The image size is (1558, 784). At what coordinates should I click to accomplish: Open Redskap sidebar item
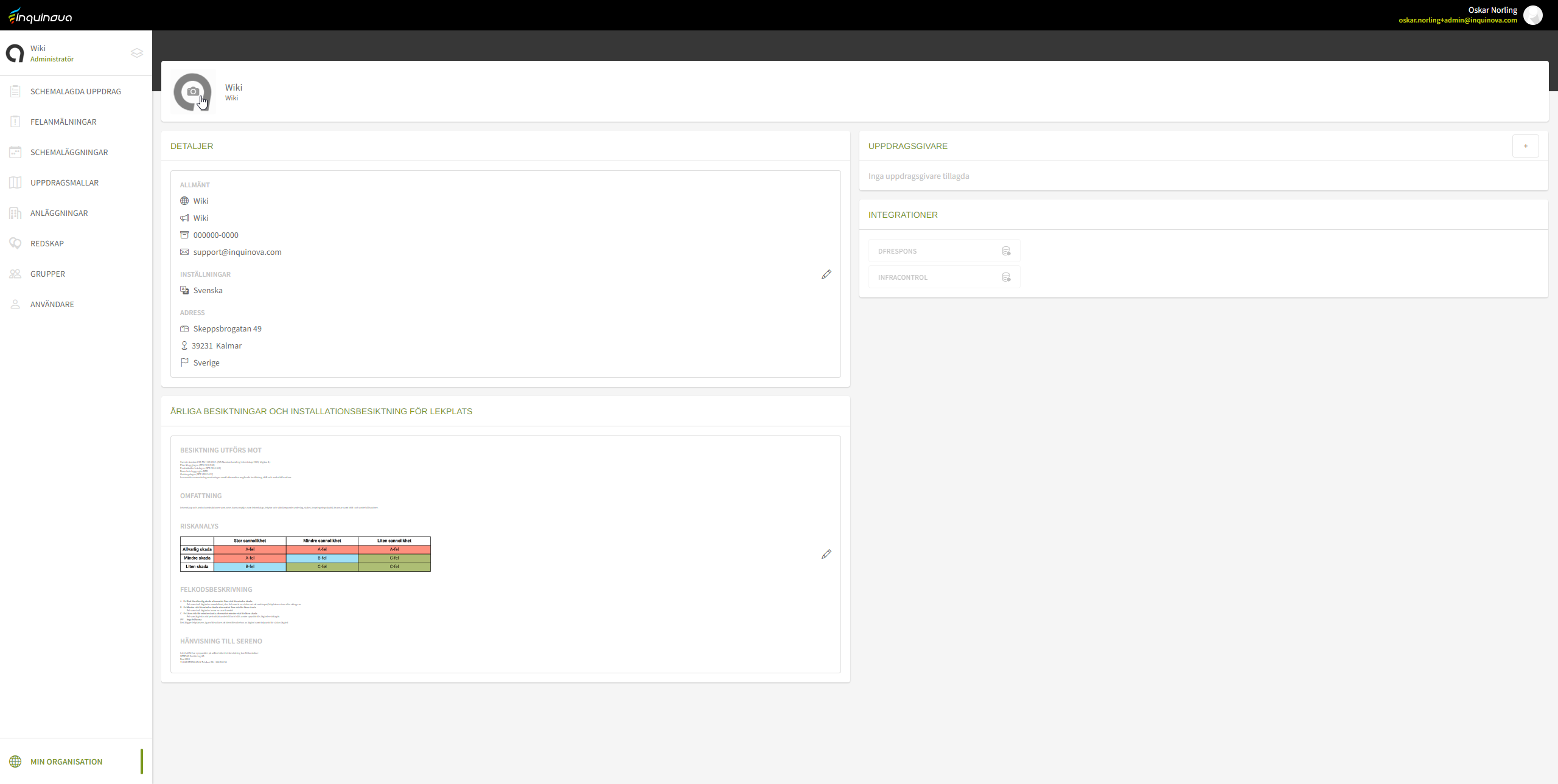[47, 243]
